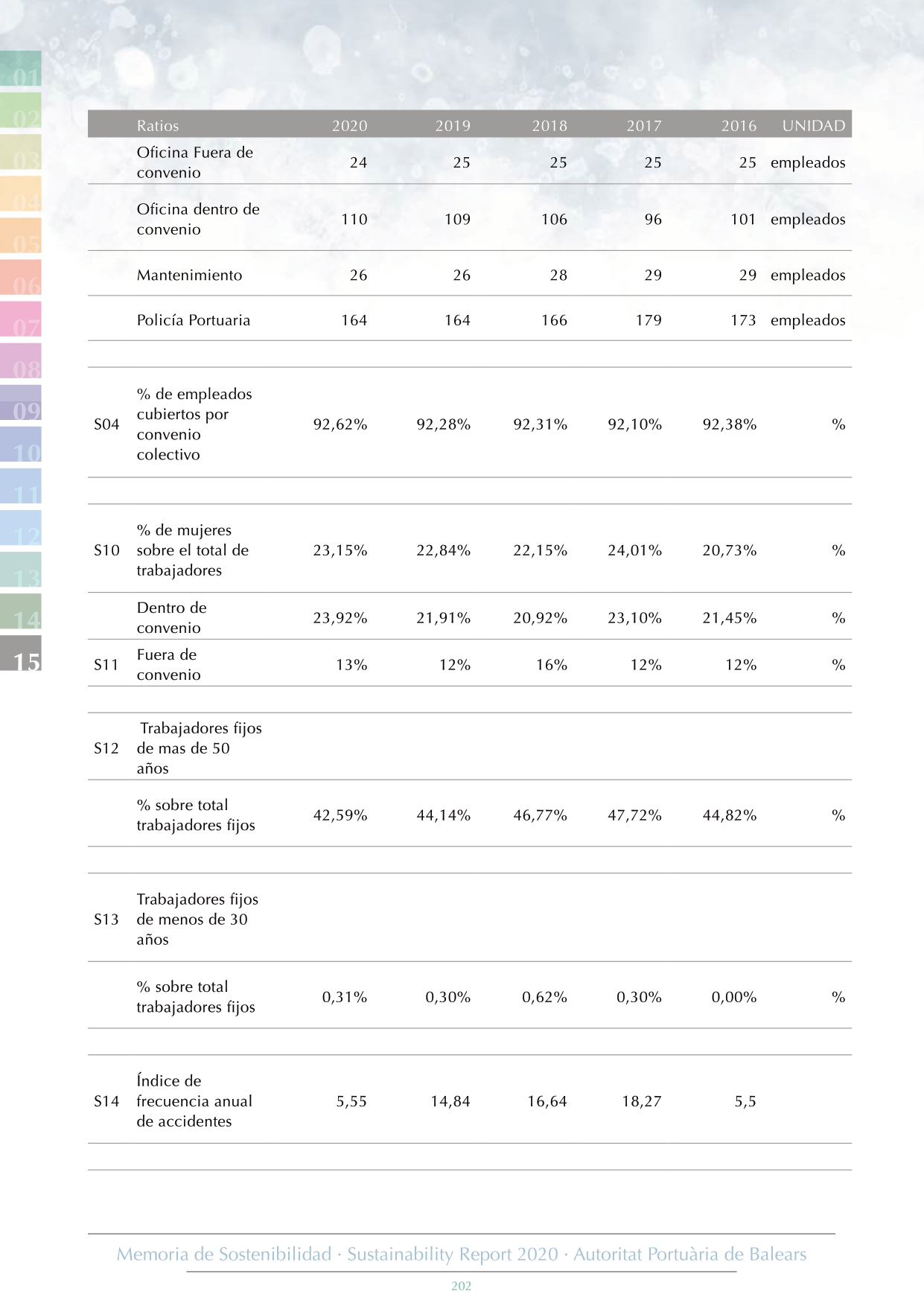Select the Policía Portuaria row label

point(194,320)
